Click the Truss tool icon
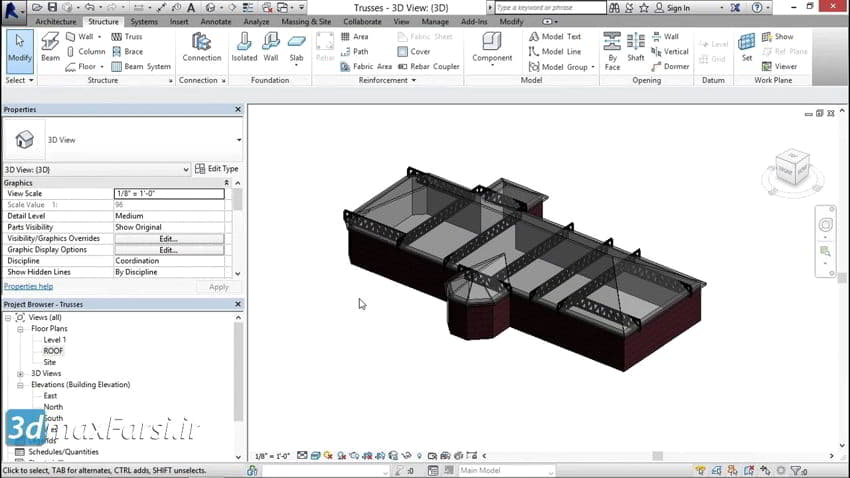Image resolution: width=850 pixels, height=478 pixels. pyautogui.click(x=117, y=37)
